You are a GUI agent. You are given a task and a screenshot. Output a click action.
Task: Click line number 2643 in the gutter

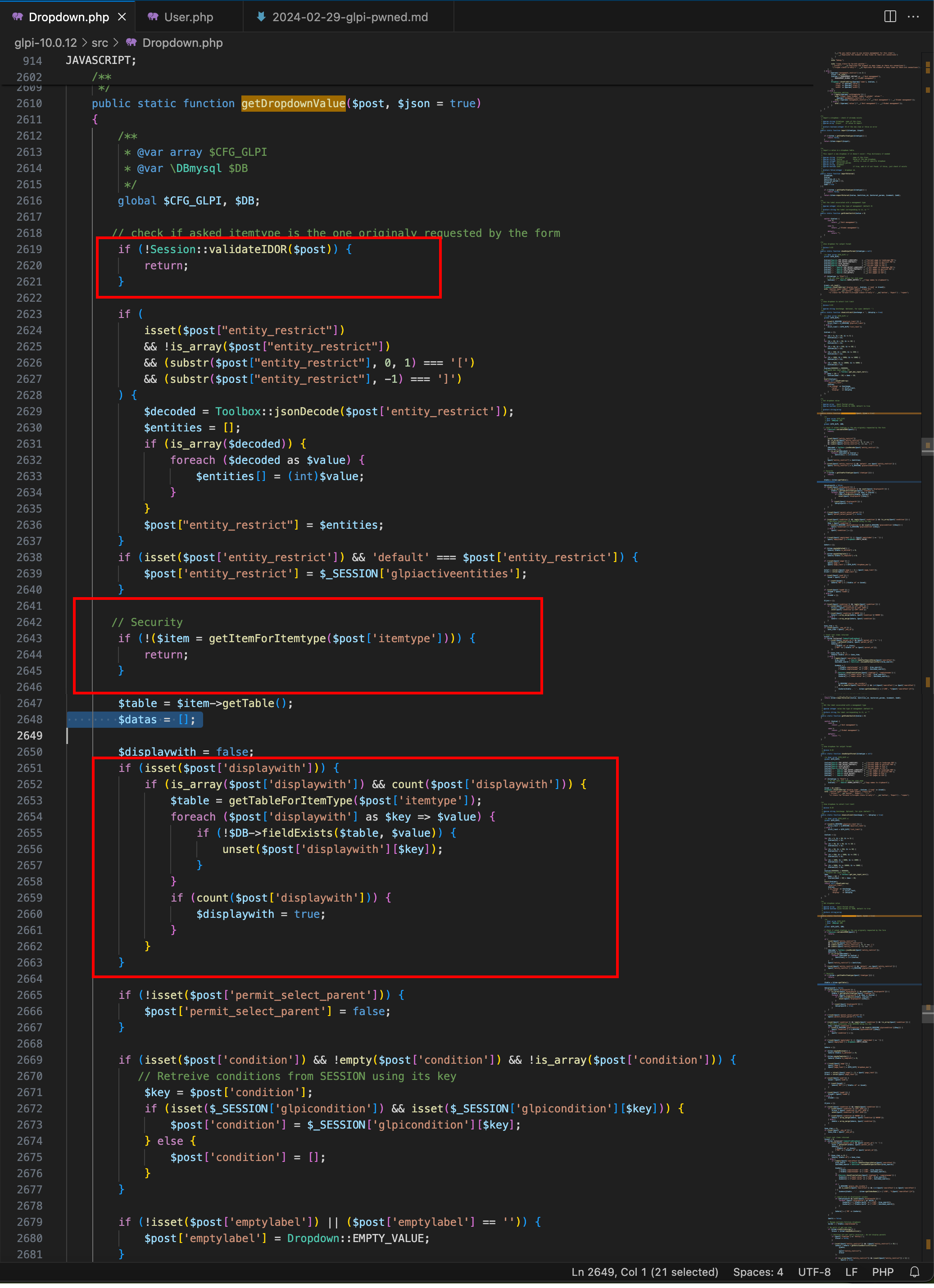point(29,638)
